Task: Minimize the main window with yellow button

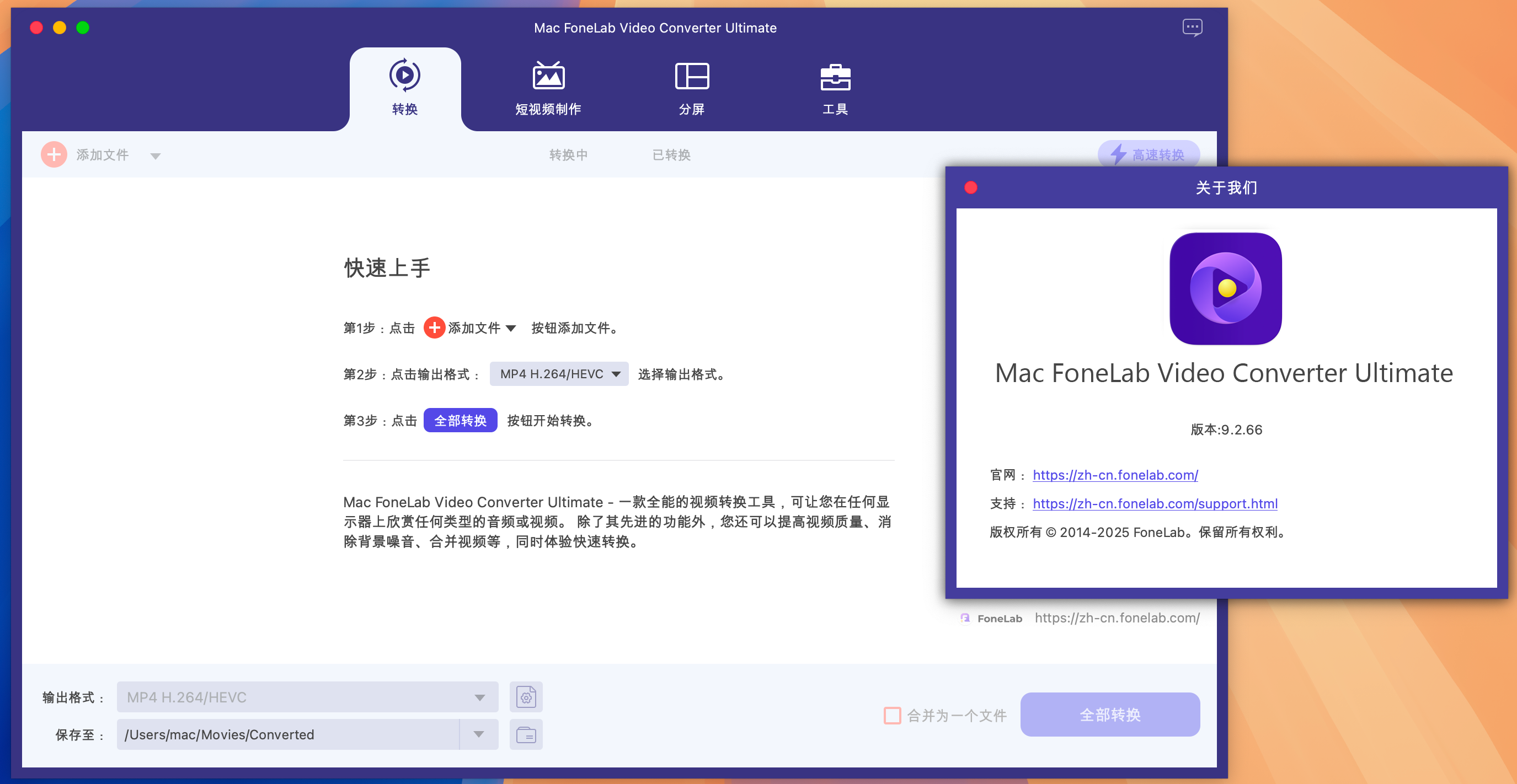Action: click(x=60, y=28)
